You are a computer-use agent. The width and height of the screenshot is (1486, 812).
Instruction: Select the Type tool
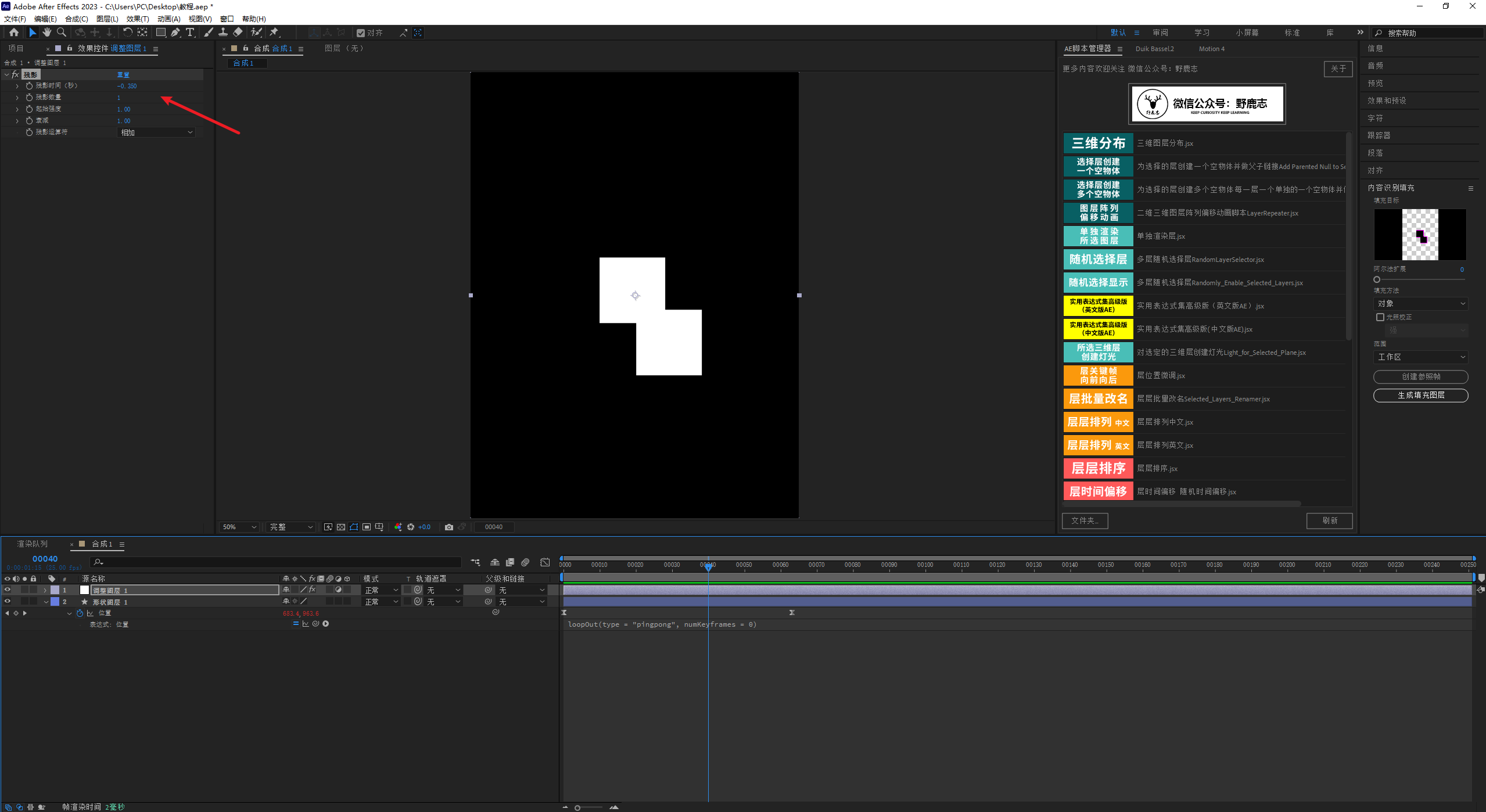(x=190, y=33)
